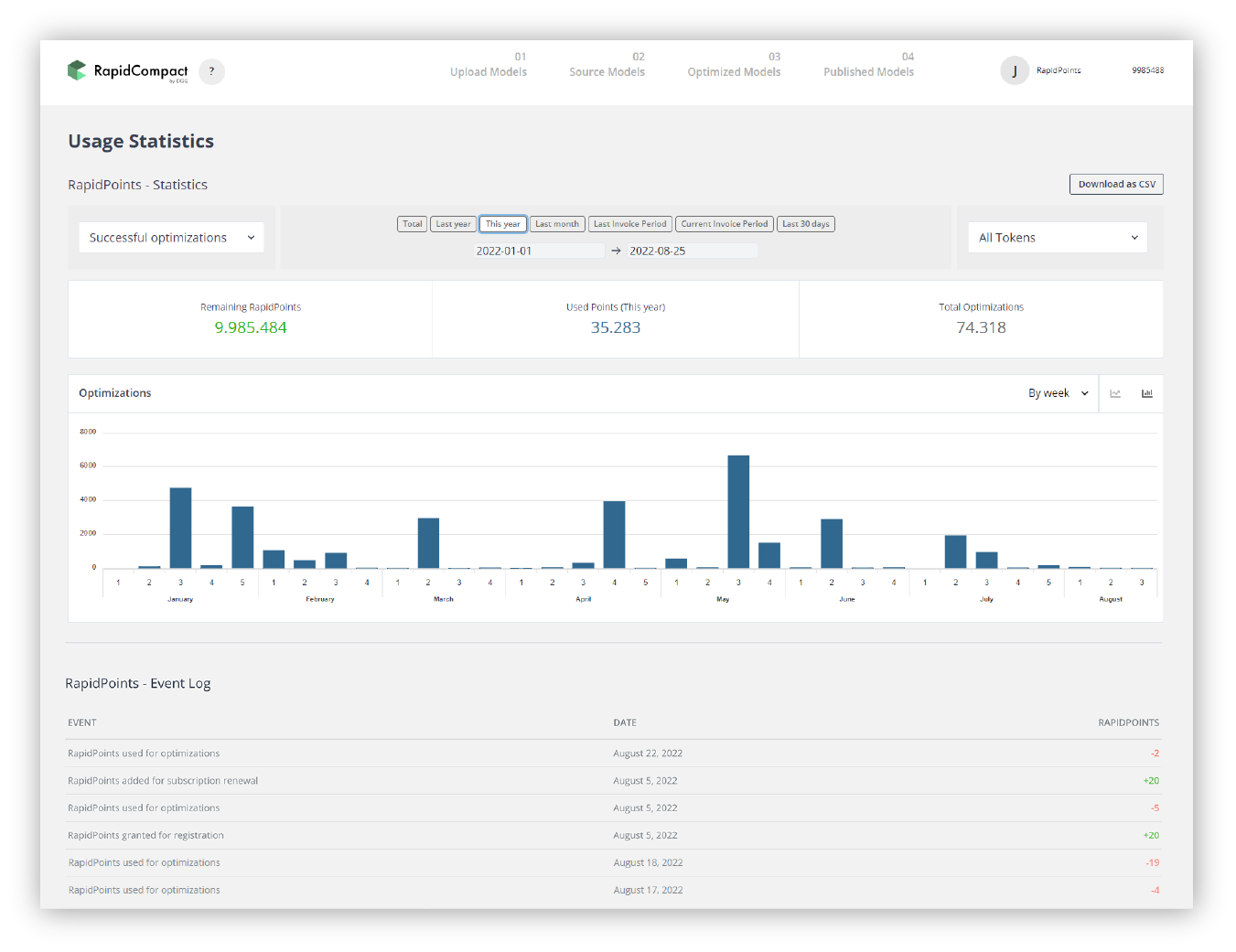The height and width of the screenshot is (952, 1236).
Task: Select the Total time range
Action: tap(413, 224)
